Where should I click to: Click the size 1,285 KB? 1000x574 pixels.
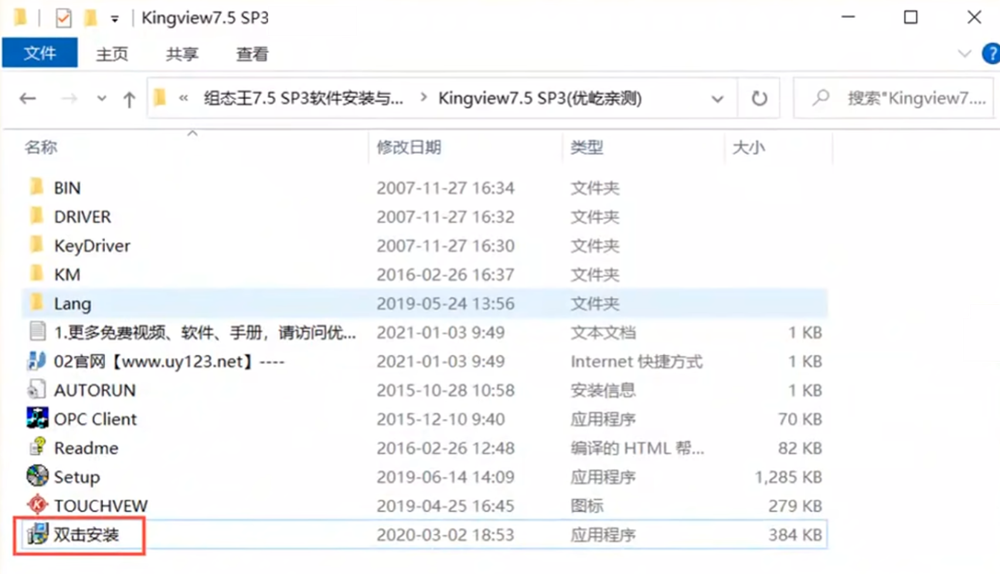[x=788, y=476]
